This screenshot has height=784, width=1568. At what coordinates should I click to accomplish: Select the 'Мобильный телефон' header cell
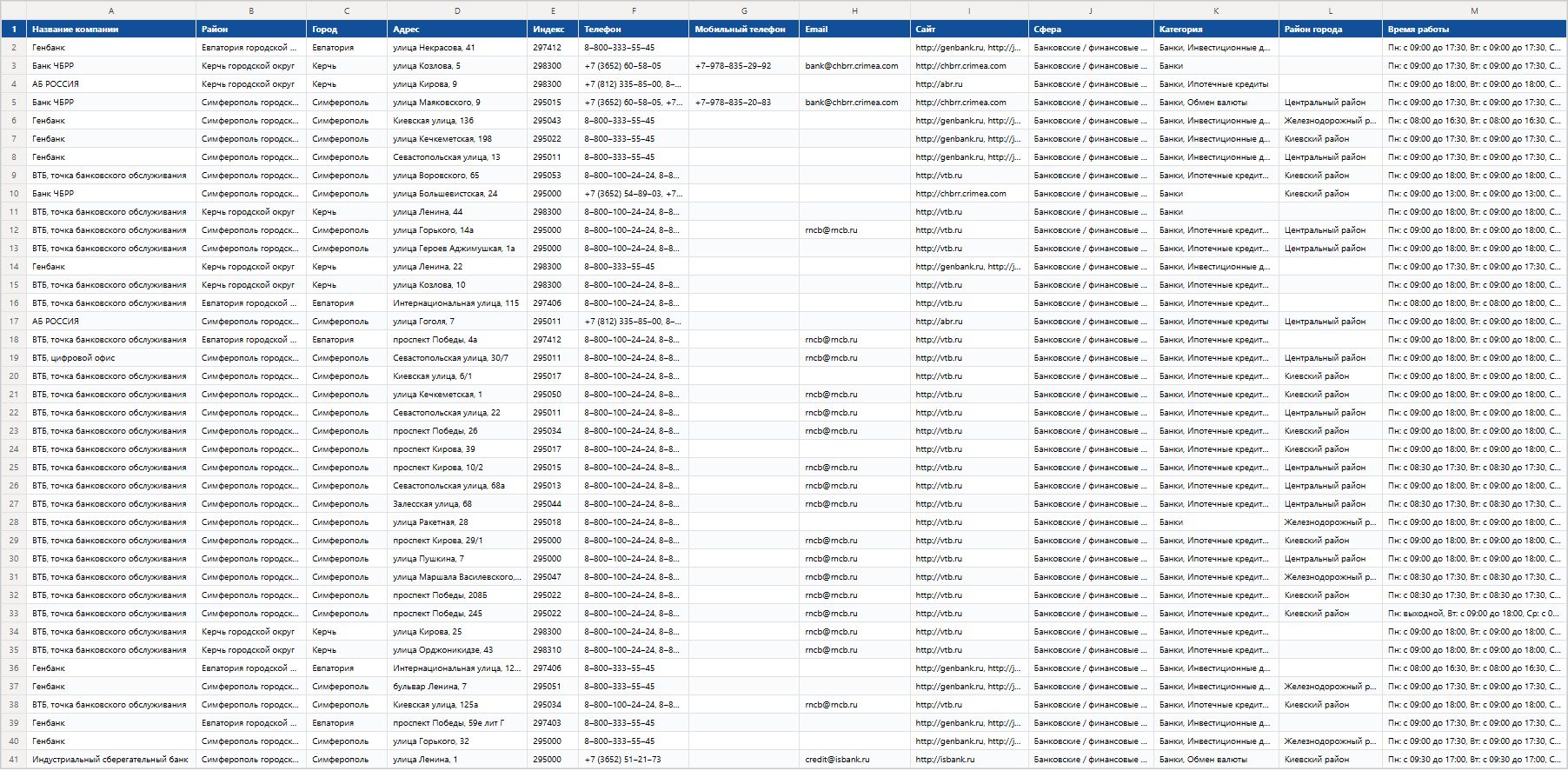(744, 30)
